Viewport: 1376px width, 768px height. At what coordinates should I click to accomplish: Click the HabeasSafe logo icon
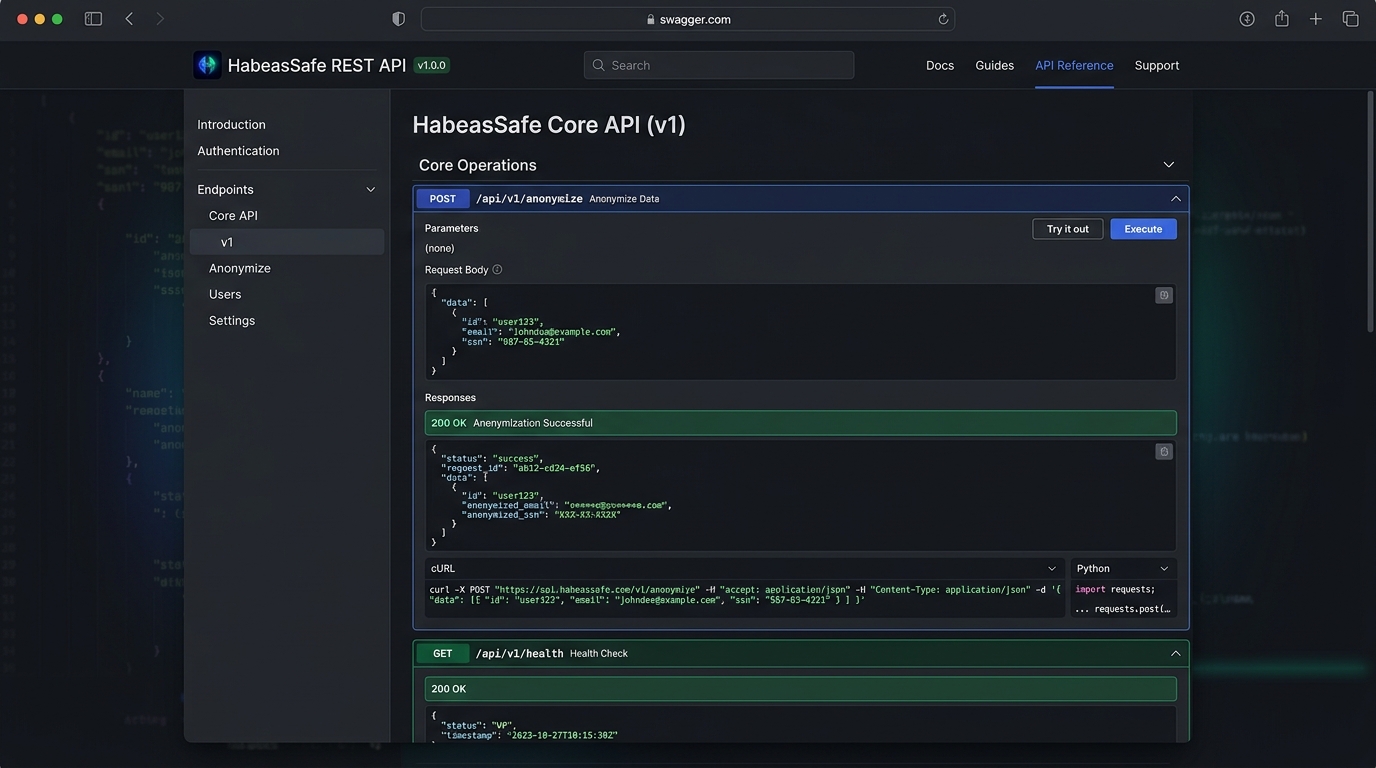207,65
